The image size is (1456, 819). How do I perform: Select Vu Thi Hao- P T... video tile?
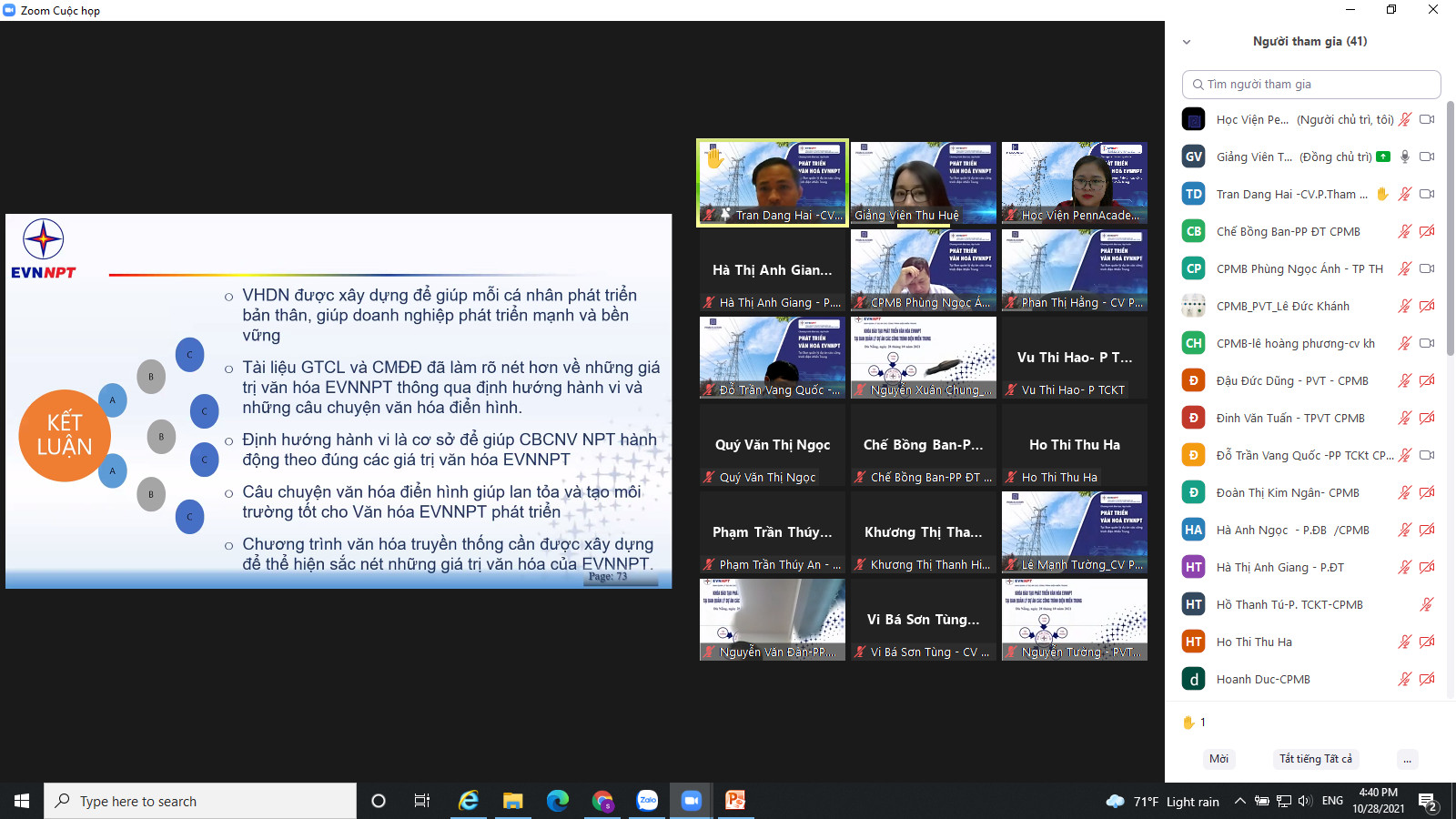coord(1075,358)
